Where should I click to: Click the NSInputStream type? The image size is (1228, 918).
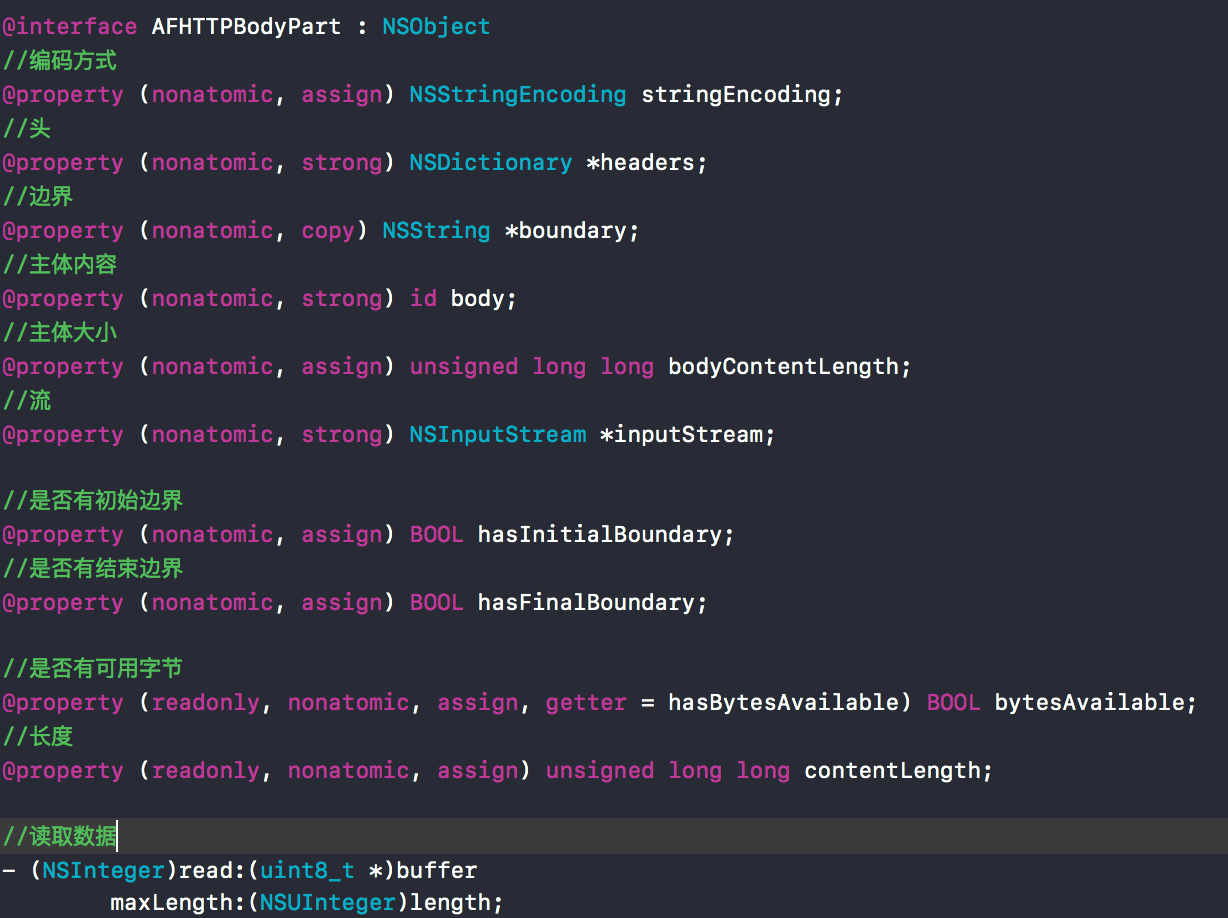(498, 434)
